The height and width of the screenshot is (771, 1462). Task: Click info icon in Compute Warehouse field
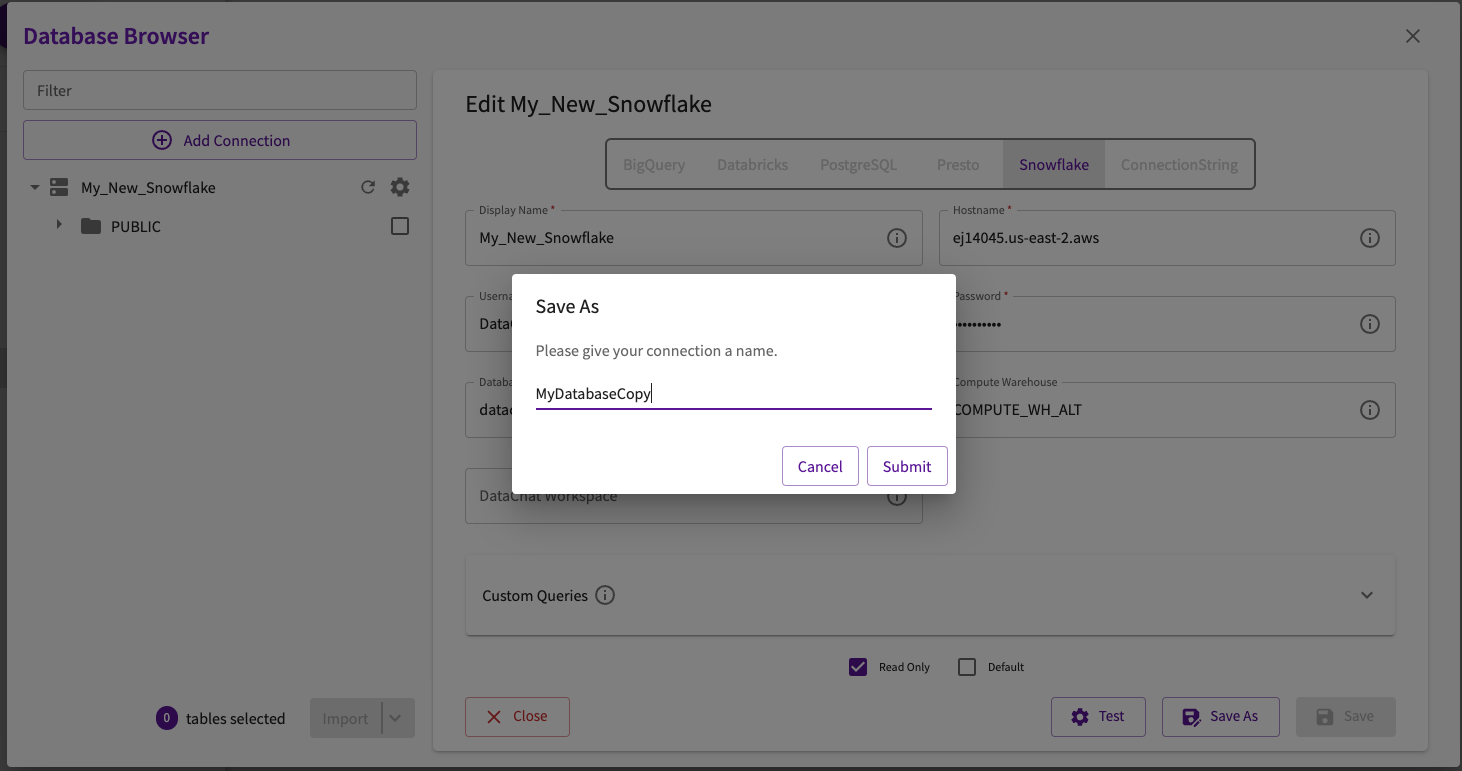coord(1370,410)
